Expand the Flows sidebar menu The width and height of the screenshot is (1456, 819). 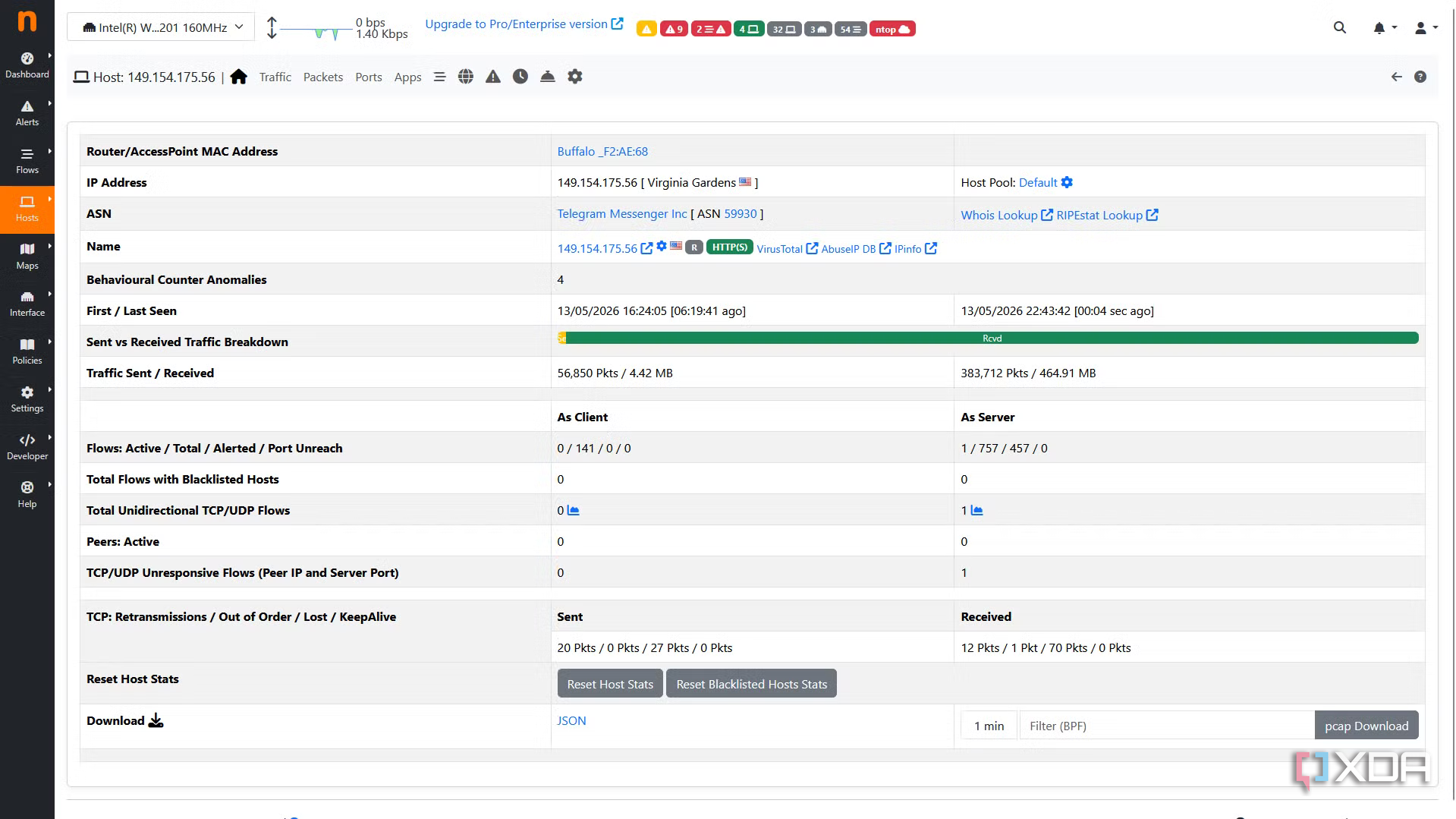tap(27, 161)
